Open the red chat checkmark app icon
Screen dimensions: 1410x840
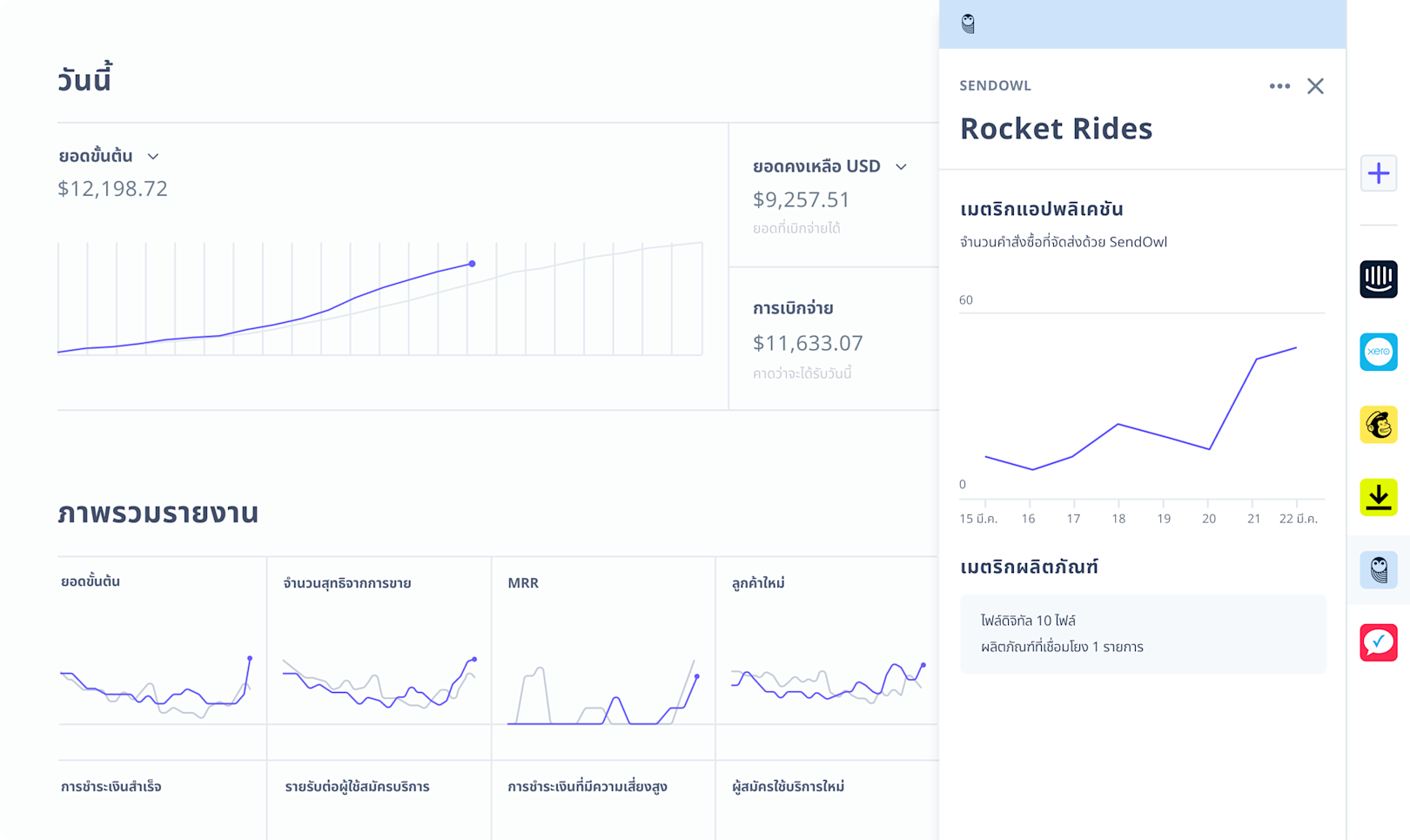click(1379, 642)
